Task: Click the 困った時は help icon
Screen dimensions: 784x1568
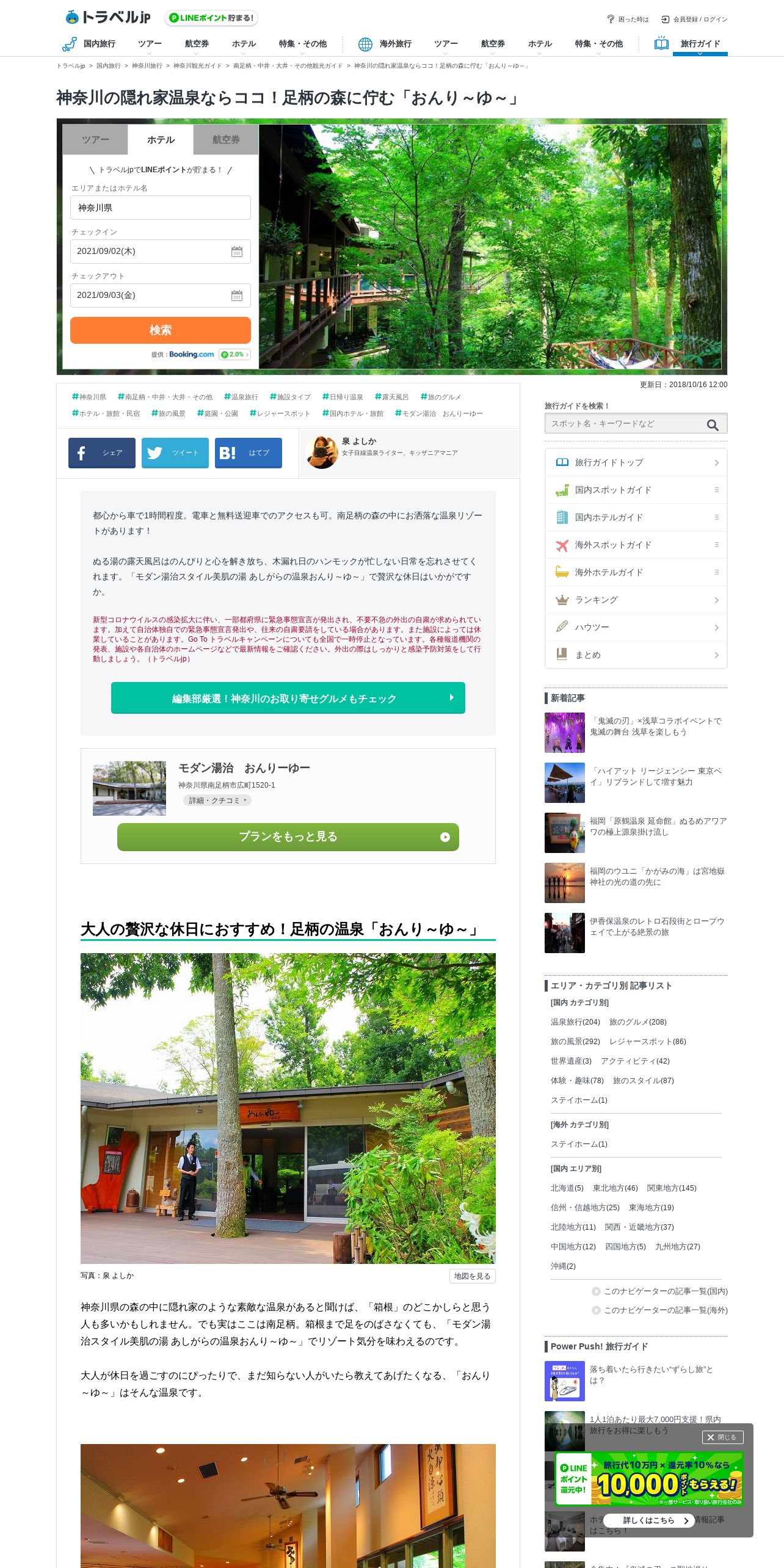Action: coord(610,19)
